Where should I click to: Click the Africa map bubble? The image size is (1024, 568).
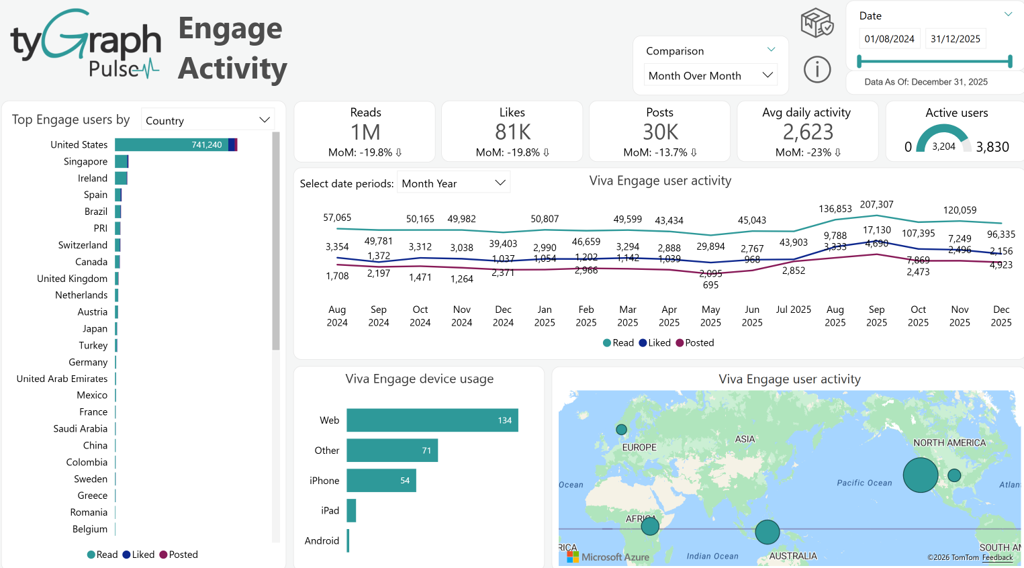pos(650,526)
